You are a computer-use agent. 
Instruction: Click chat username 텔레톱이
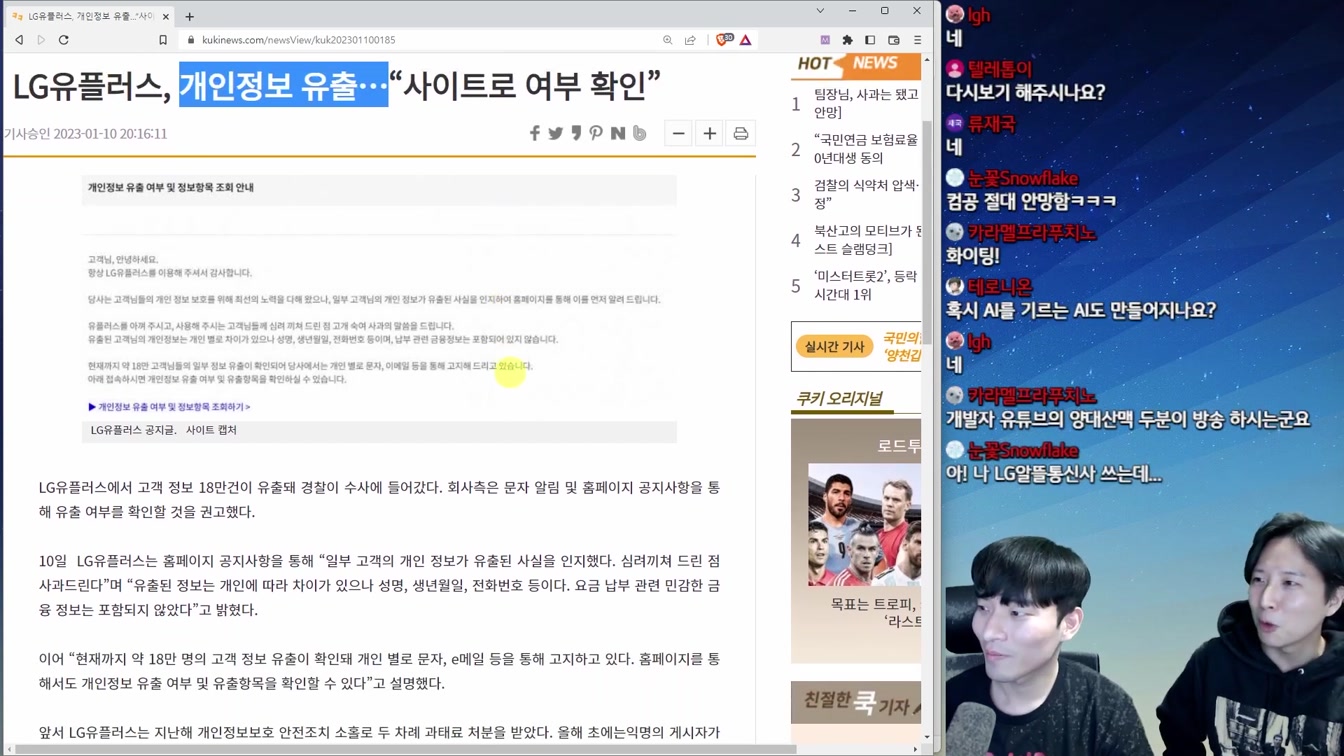click(x=1000, y=69)
